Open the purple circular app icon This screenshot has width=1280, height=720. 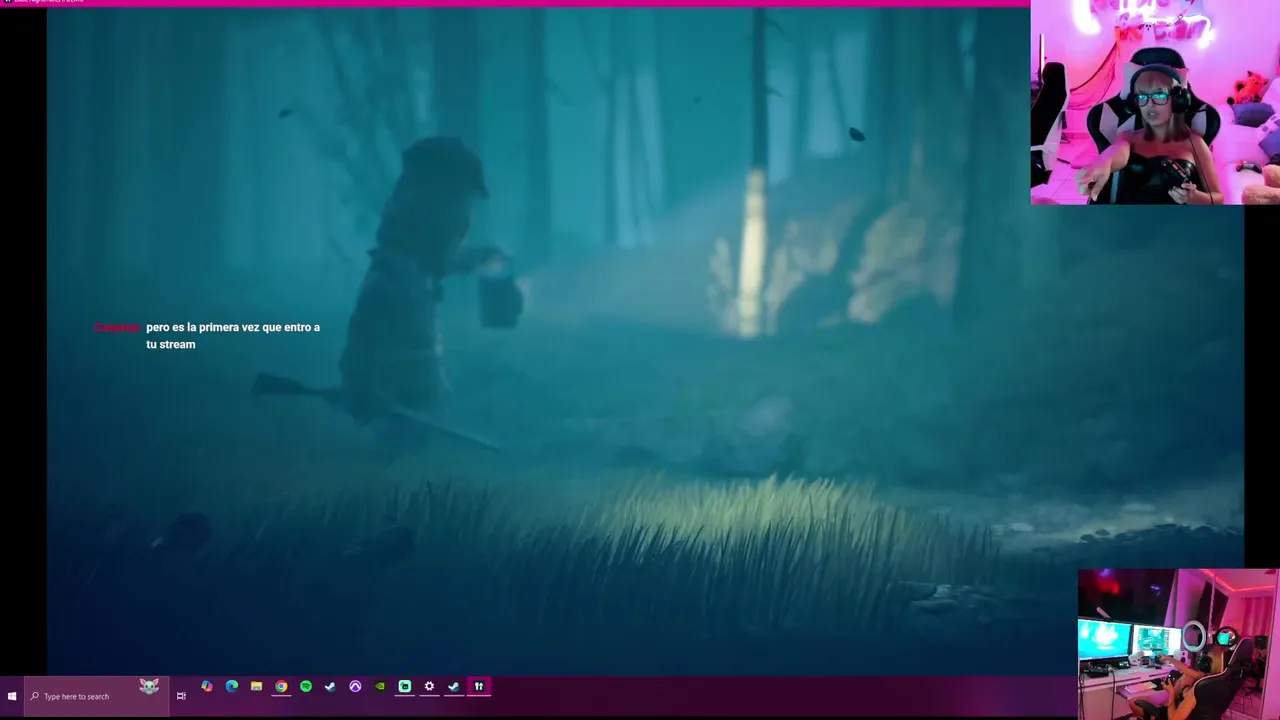click(x=355, y=687)
